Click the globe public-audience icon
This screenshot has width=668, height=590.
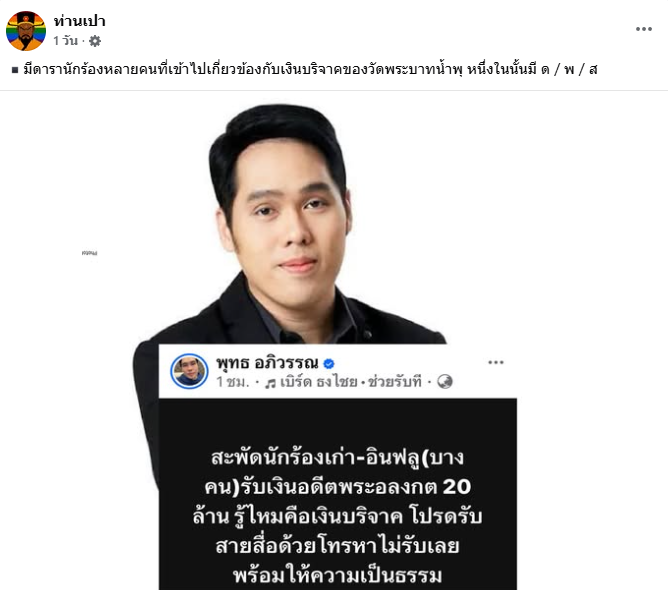pos(445,382)
